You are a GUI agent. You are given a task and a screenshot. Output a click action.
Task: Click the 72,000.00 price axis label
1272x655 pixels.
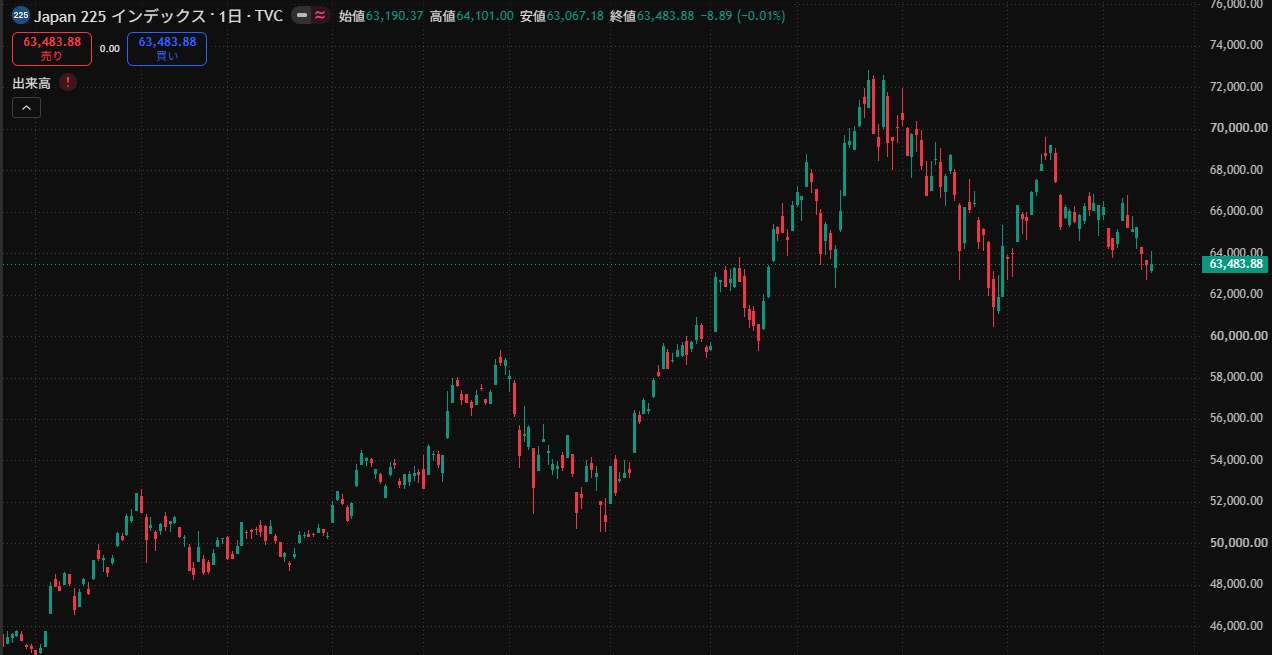coord(1238,87)
